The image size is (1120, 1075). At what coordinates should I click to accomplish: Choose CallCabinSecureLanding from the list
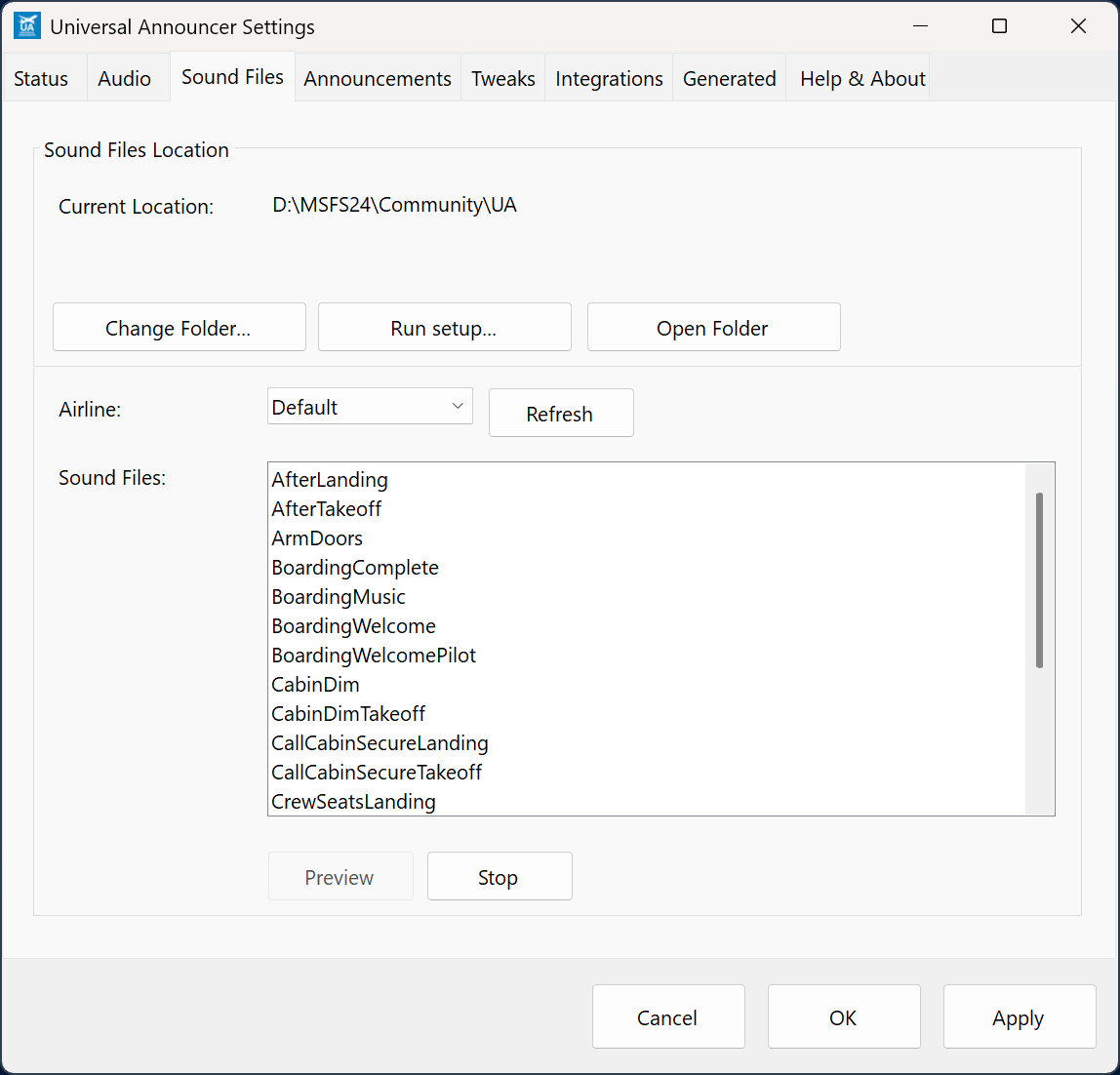coord(647,743)
